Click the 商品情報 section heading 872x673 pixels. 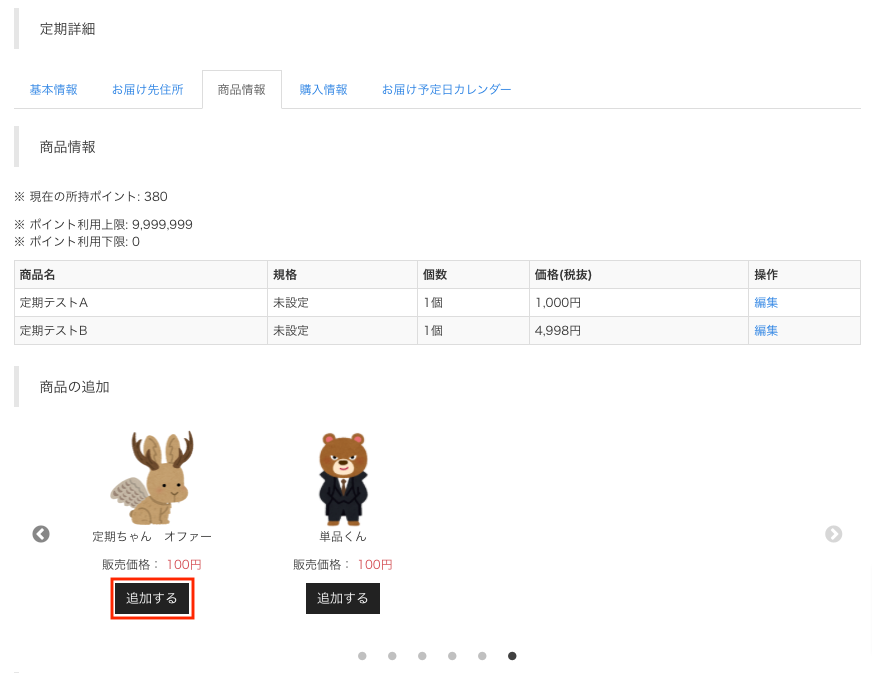tap(67, 147)
